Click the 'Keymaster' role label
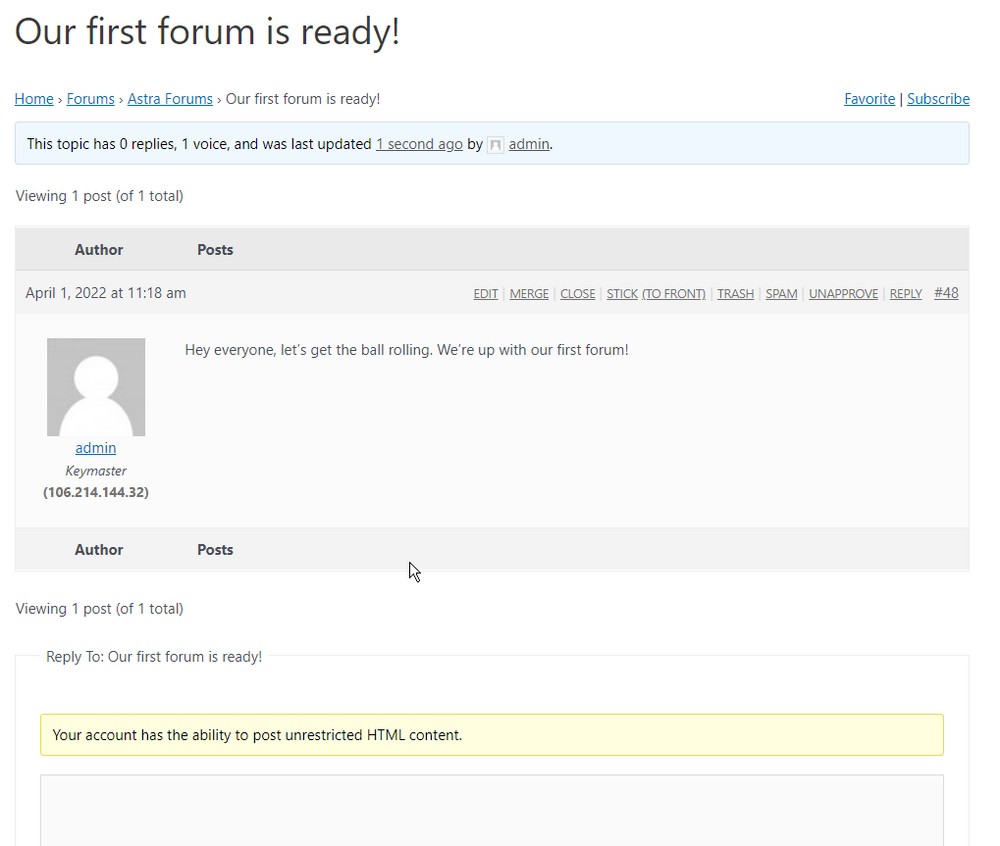Image resolution: width=1000 pixels, height=846 pixels. tap(96, 471)
